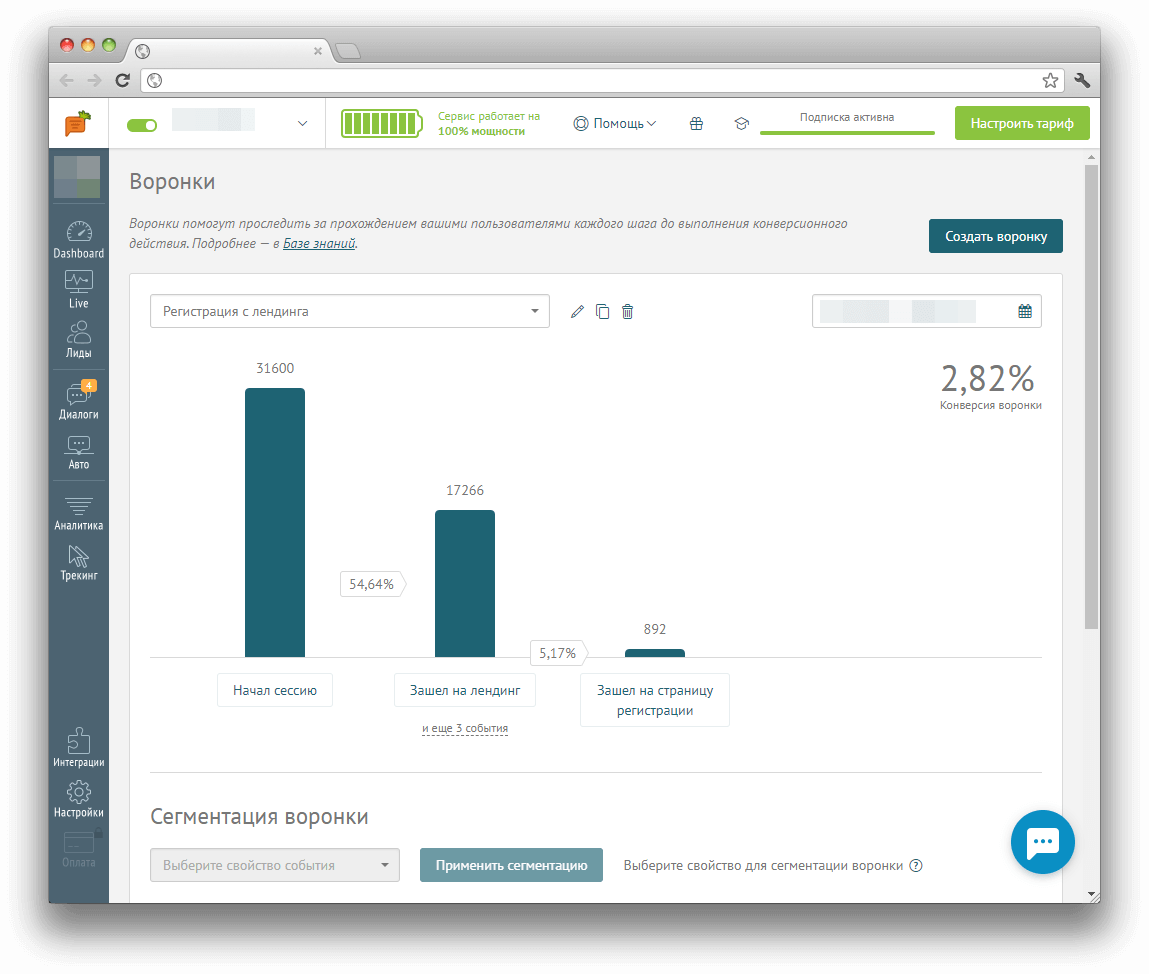Go to Dashboard in sidebar

tap(79, 240)
